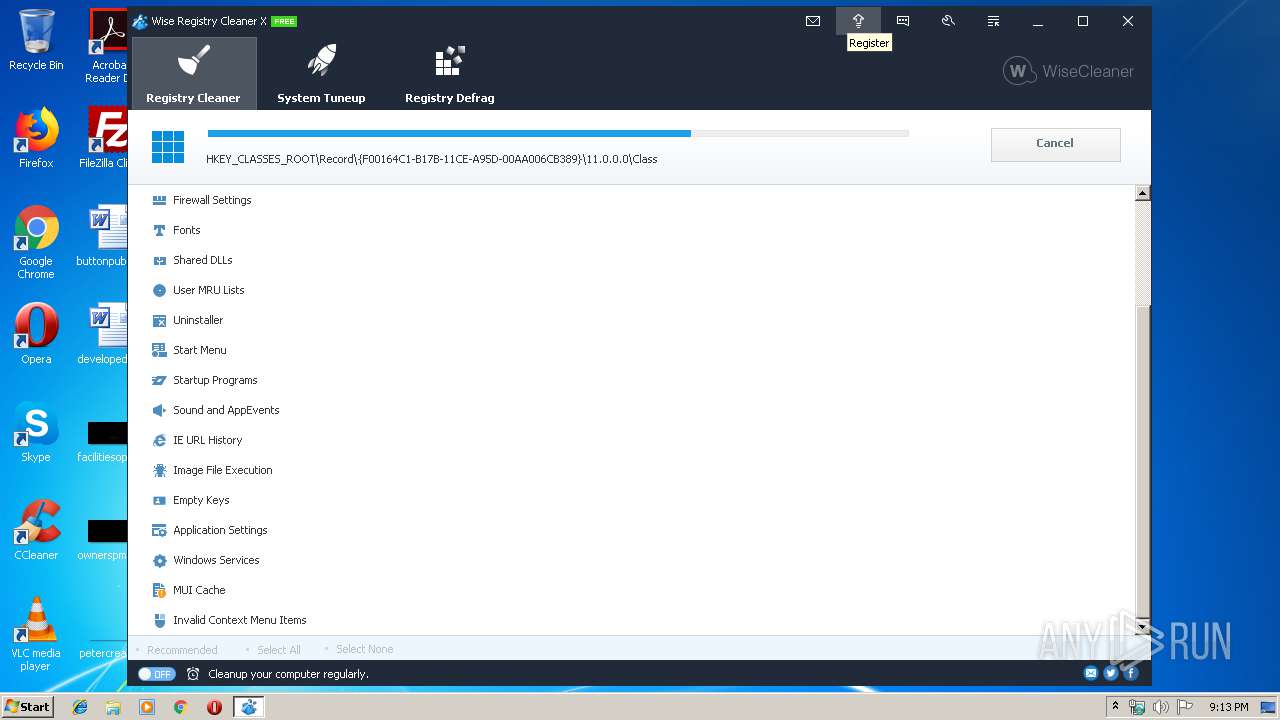
Task: Toggle the scheduled cleanup OFF switch
Action: click(157, 674)
